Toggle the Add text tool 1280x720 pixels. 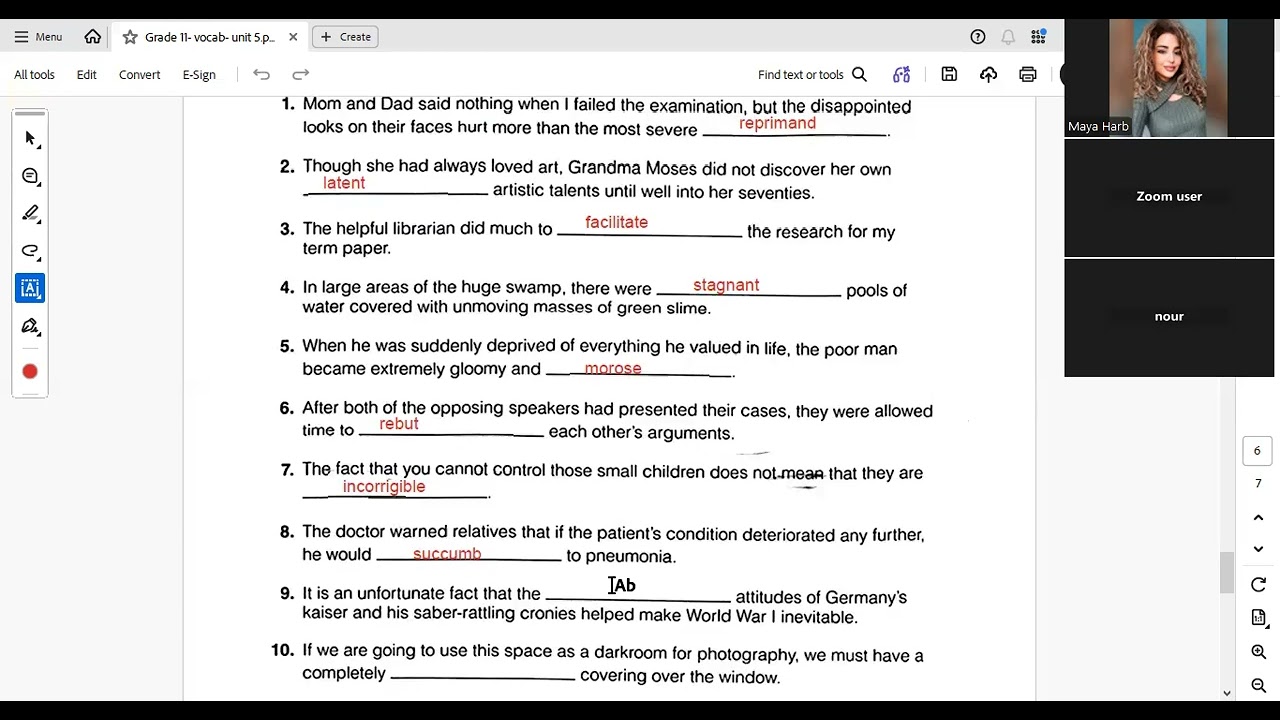(x=30, y=288)
